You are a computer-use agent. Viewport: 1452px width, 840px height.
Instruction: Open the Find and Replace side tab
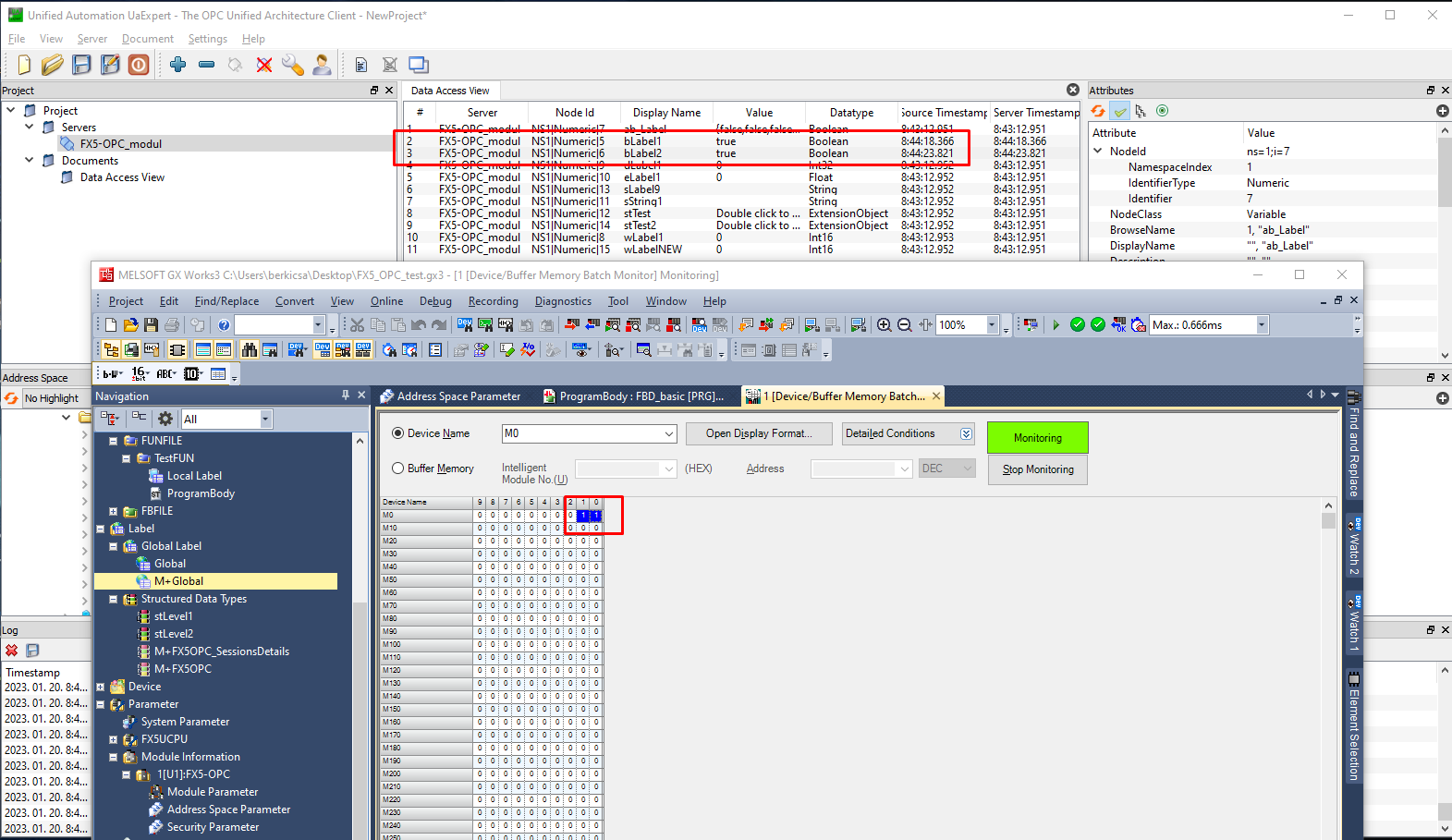[1354, 446]
